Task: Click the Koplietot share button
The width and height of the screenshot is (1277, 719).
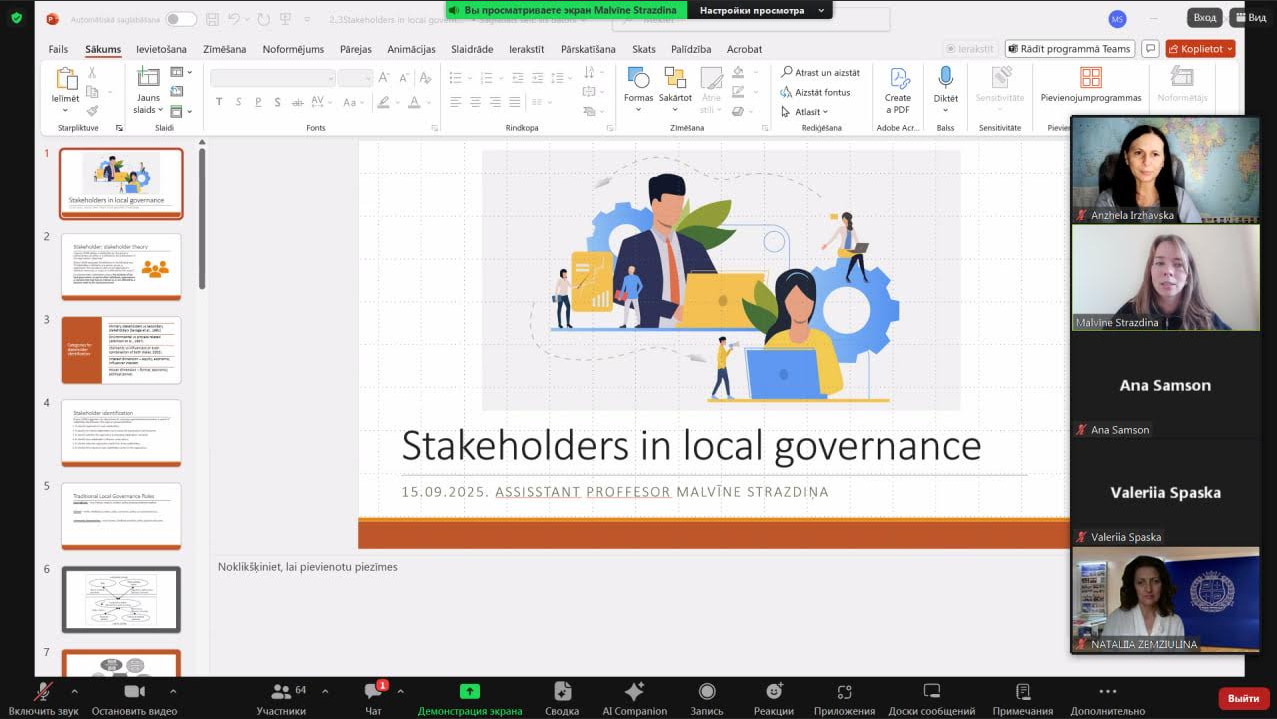Action: click(x=1200, y=49)
